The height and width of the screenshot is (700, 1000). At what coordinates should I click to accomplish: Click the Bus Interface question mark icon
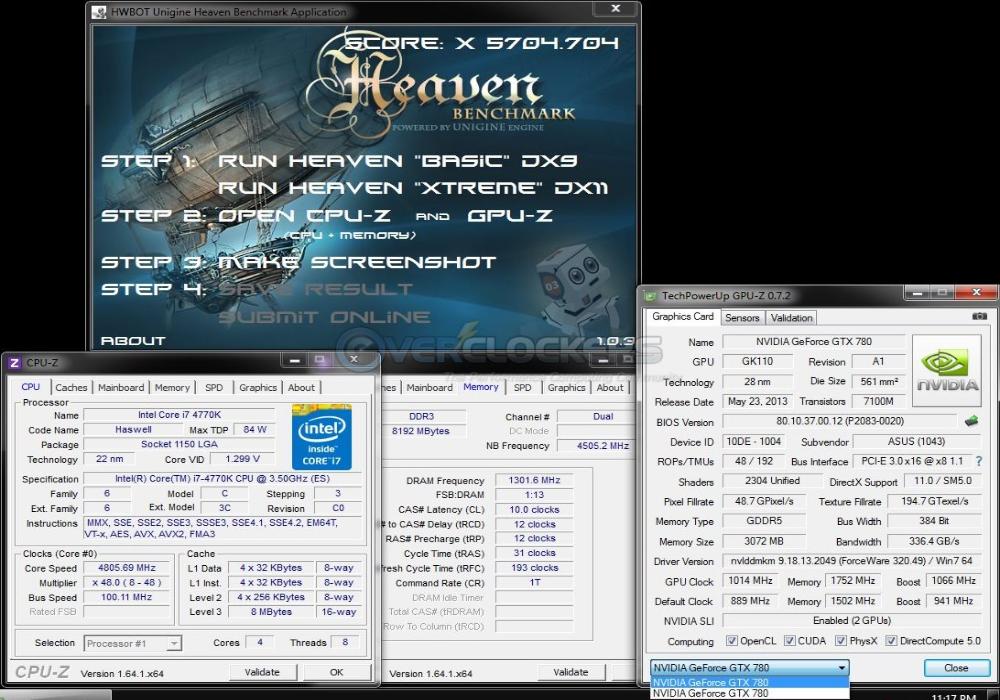pos(978,461)
